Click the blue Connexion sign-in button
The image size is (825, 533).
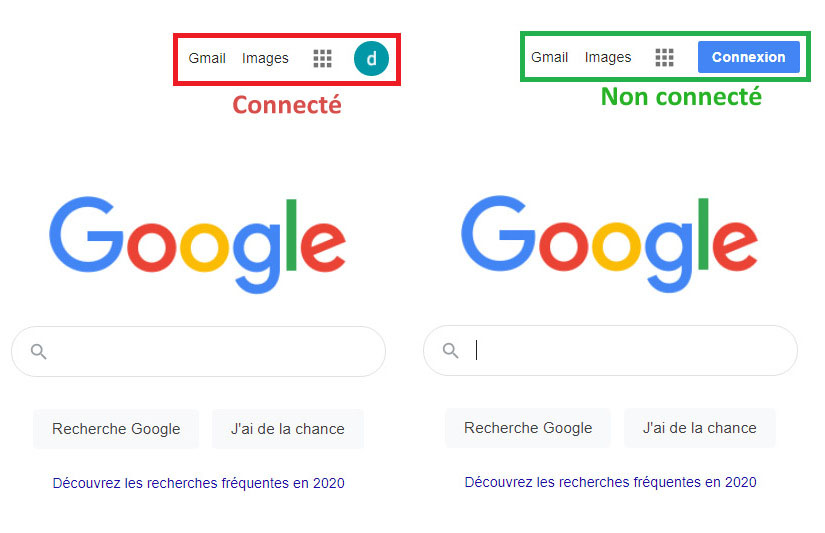[x=749, y=57]
